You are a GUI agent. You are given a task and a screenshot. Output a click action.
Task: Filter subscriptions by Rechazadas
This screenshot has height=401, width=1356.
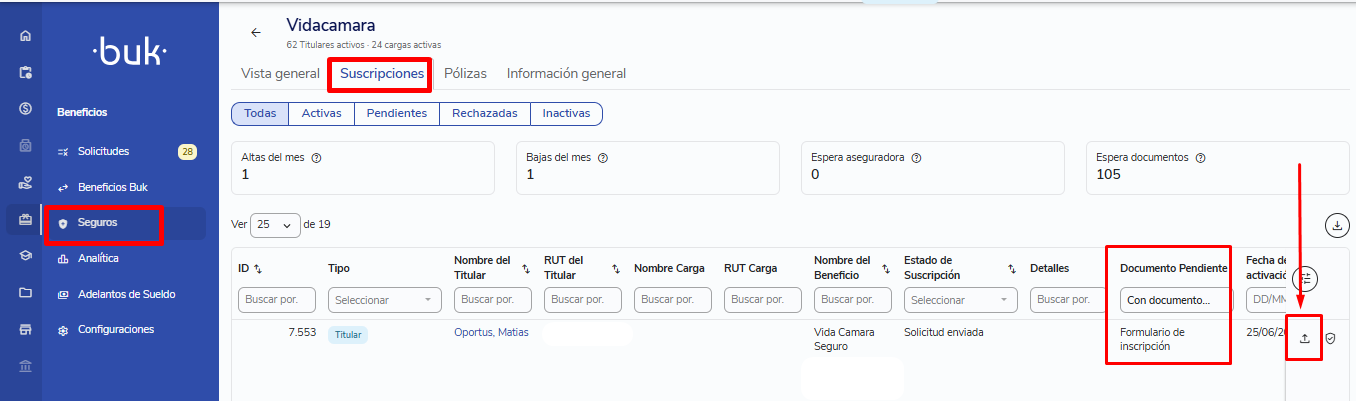pyautogui.click(x=485, y=114)
